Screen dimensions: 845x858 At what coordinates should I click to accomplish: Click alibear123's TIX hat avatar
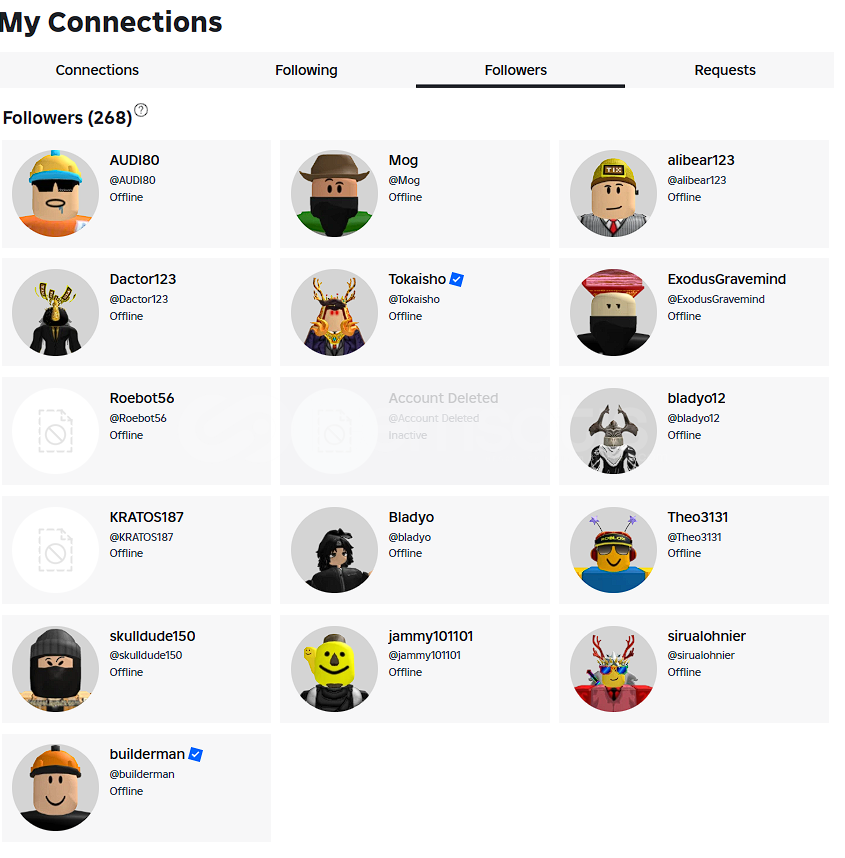pyautogui.click(x=613, y=194)
